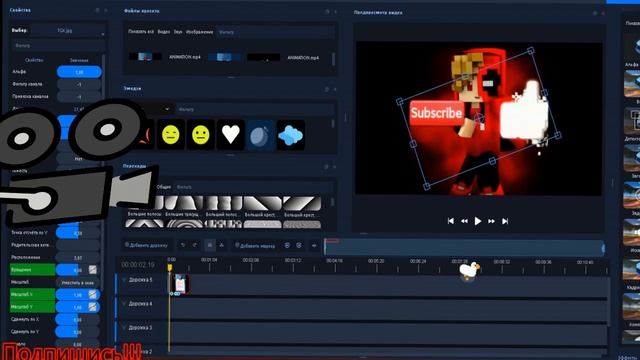Undo the last action in timeline toolbar
Screen dimensions: 640x360
click(x=183, y=245)
